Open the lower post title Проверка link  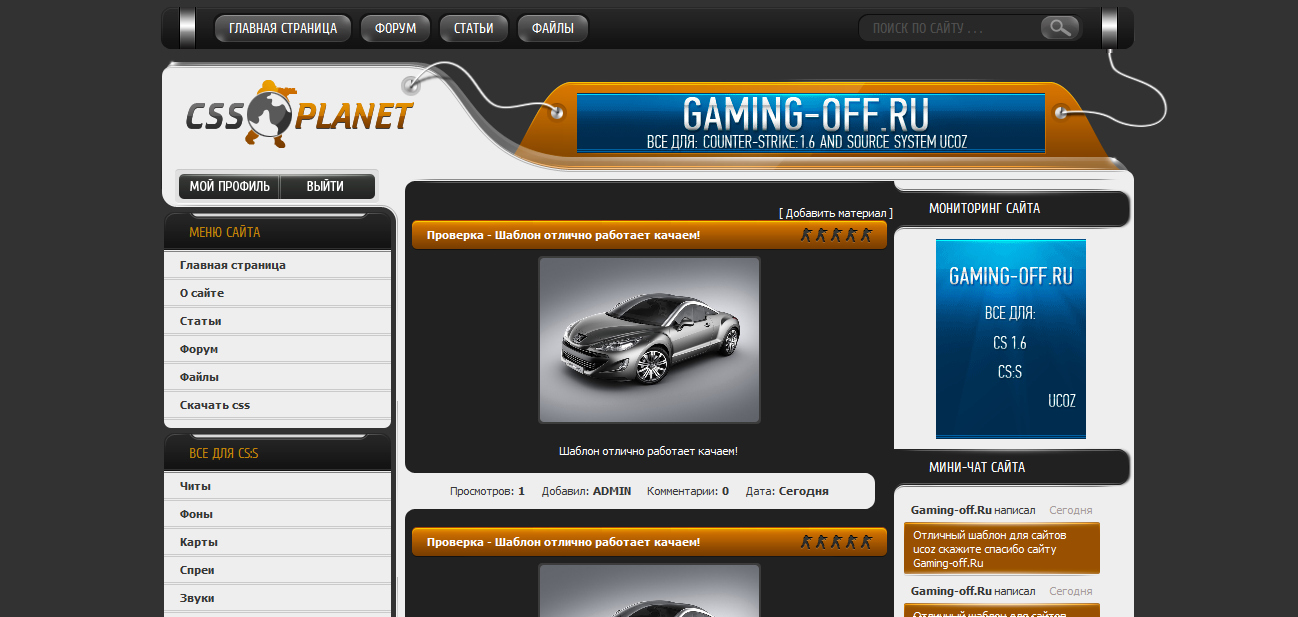pyautogui.click(x=563, y=542)
